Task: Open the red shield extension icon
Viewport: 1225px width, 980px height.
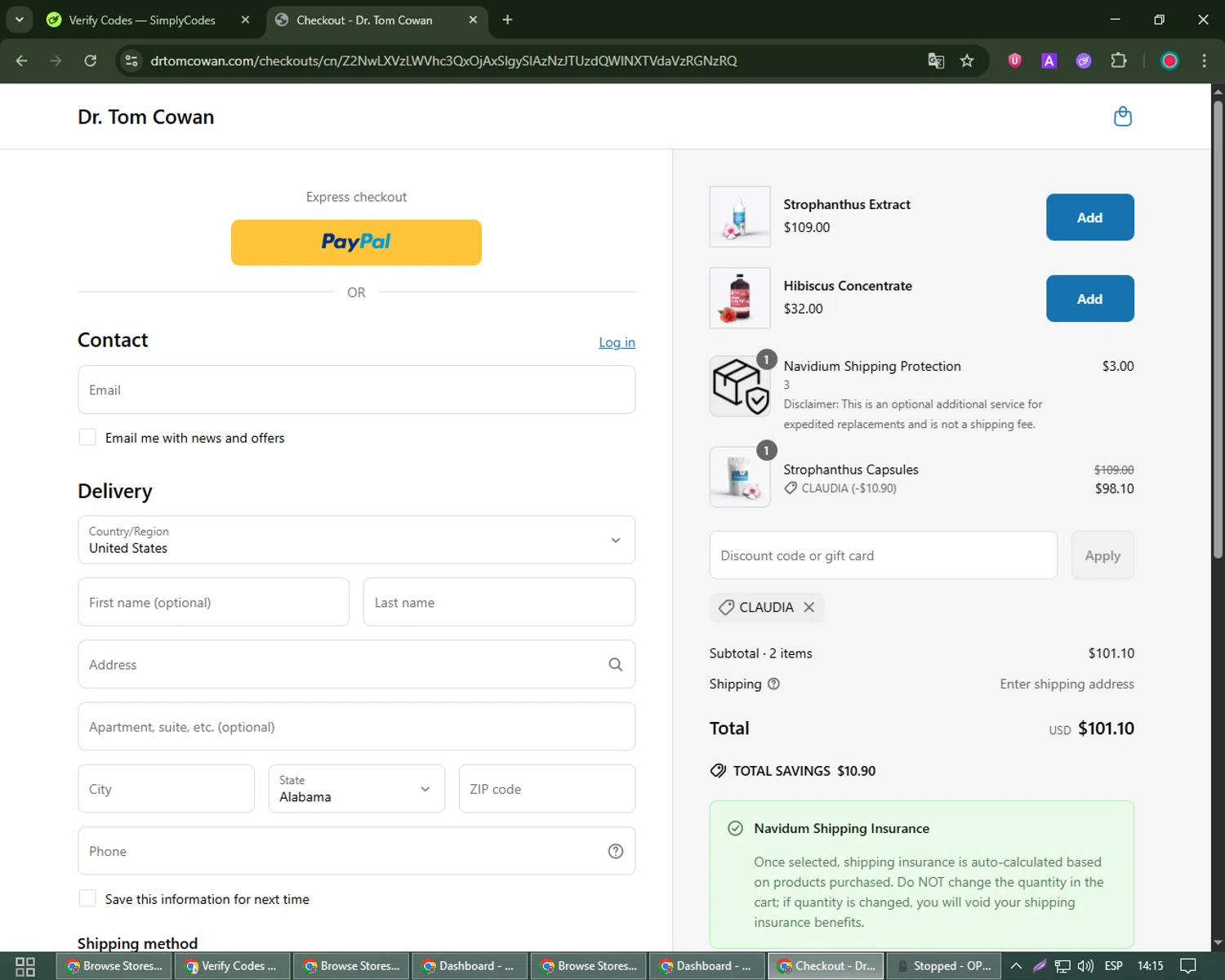Action: [1015, 60]
